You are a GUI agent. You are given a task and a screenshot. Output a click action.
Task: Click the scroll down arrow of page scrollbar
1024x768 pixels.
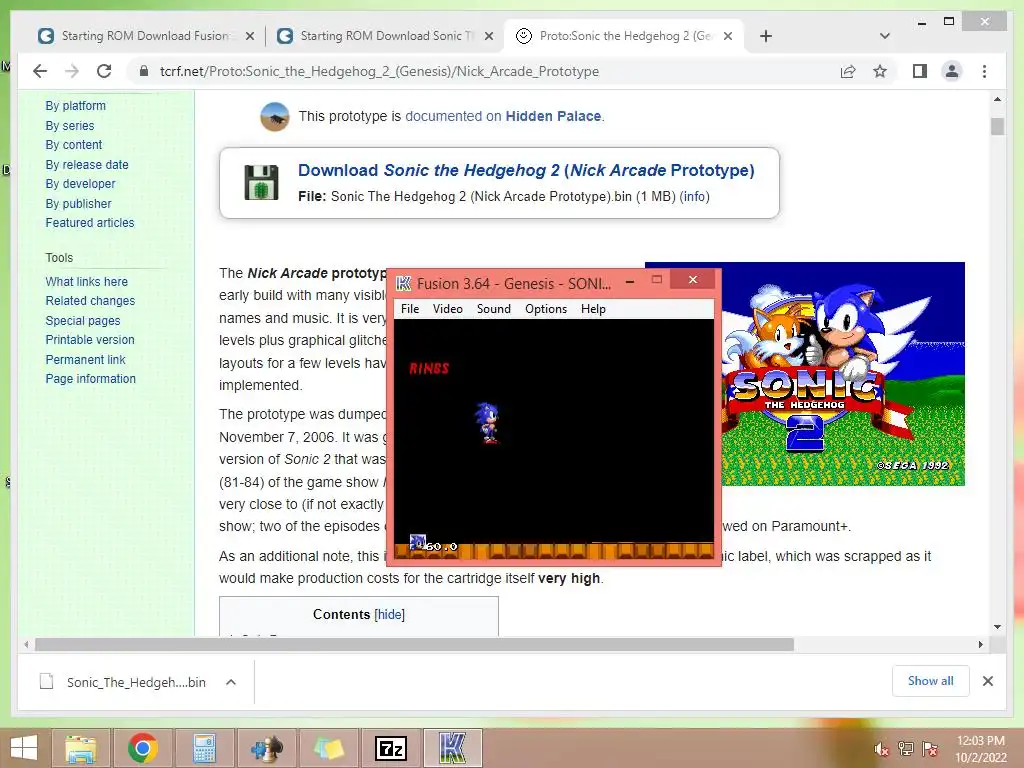tap(997, 627)
